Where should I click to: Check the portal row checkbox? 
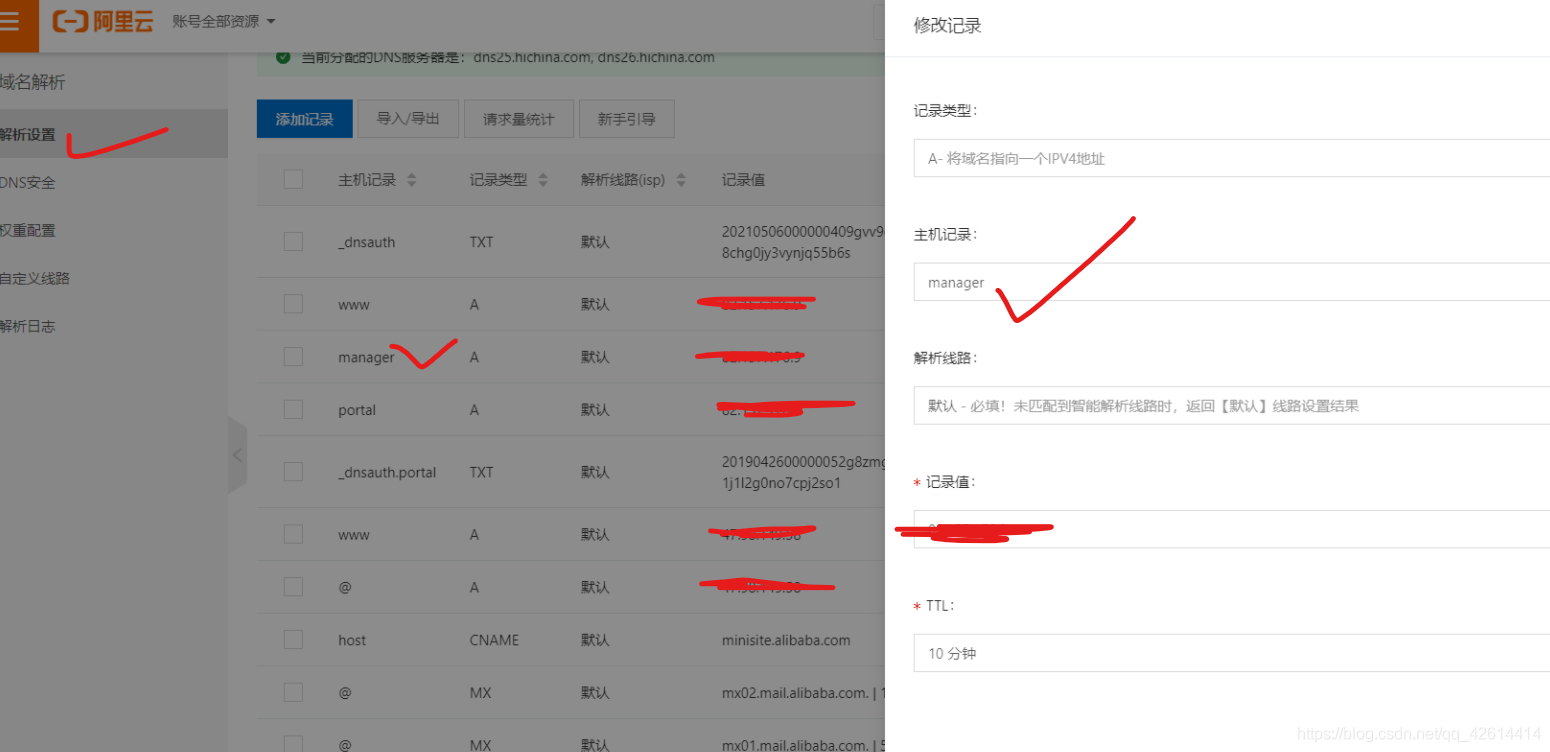coord(293,409)
